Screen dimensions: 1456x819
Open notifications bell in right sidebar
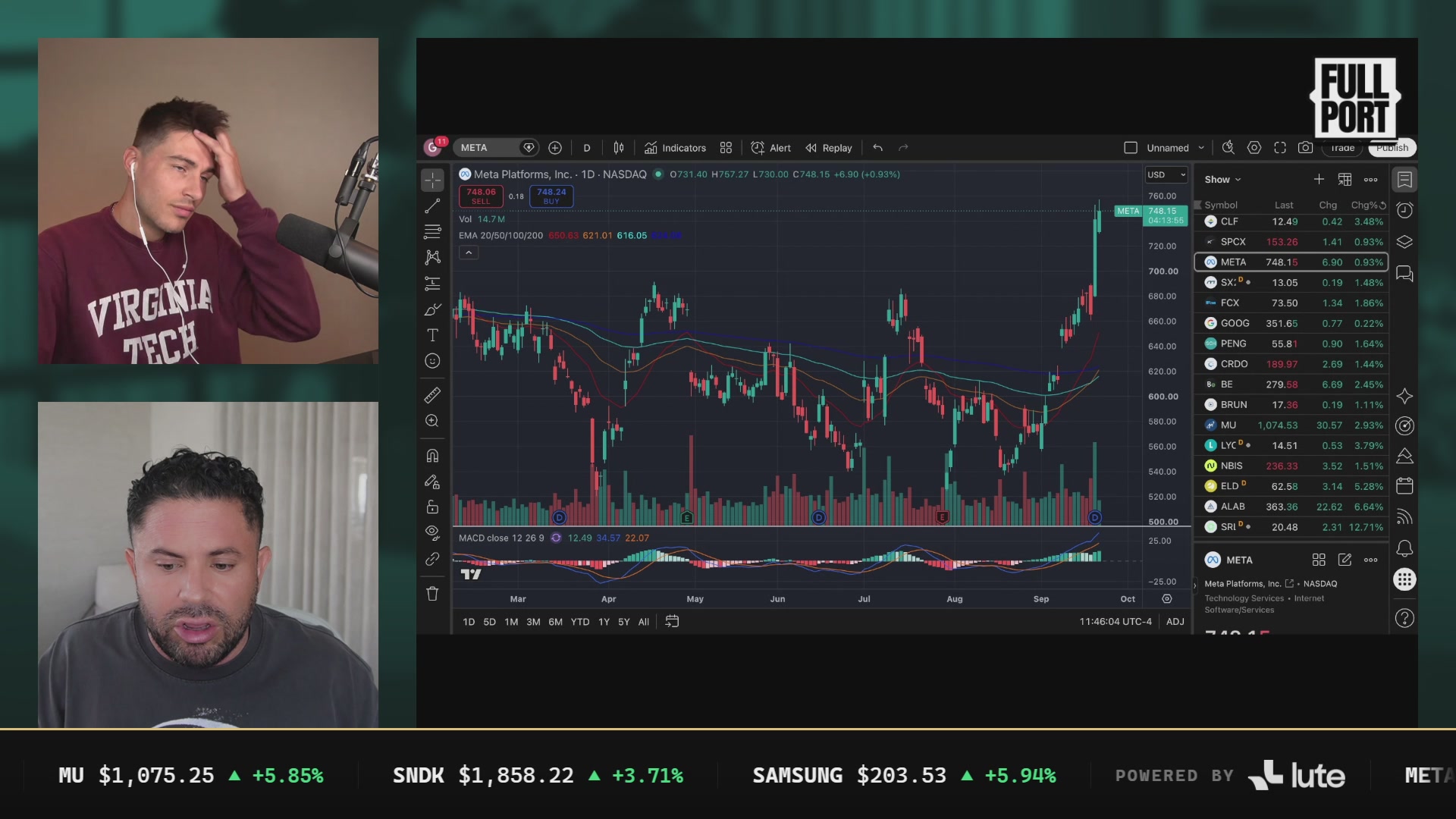click(x=1404, y=548)
